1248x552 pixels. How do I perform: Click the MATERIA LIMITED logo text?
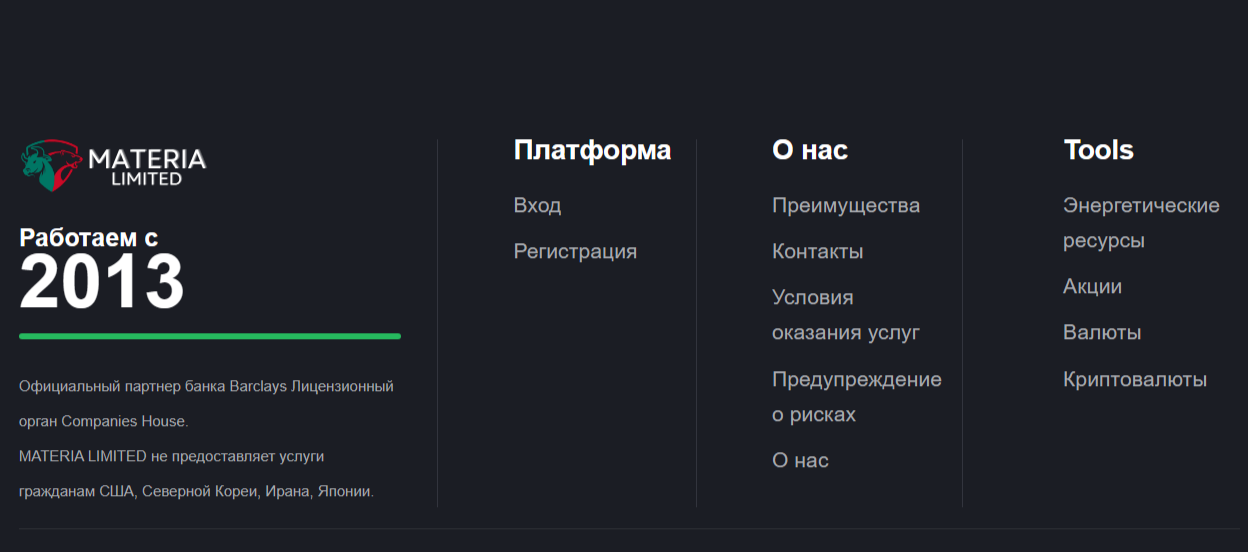click(x=147, y=167)
